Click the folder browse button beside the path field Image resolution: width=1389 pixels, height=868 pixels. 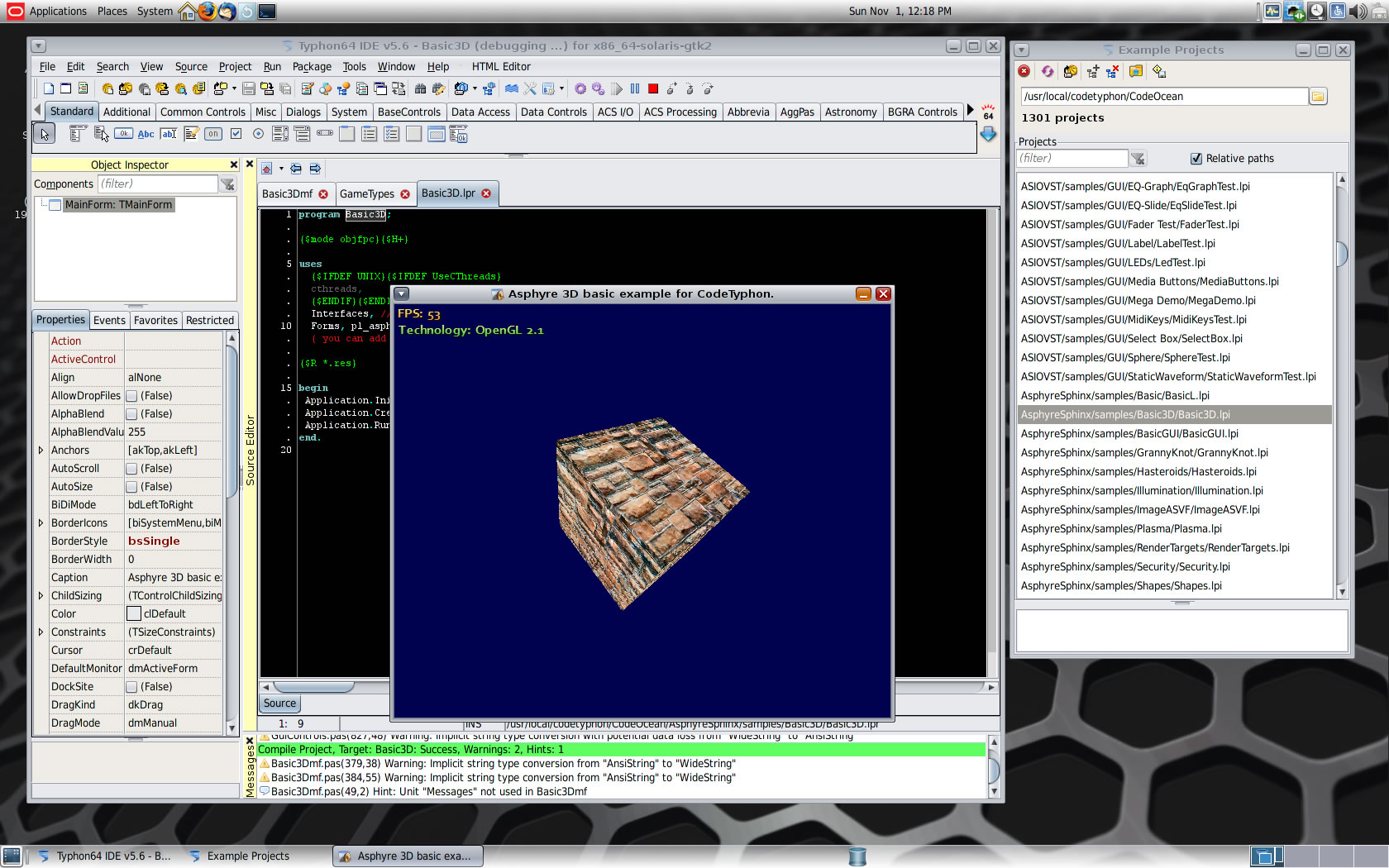pos(1318,97)
